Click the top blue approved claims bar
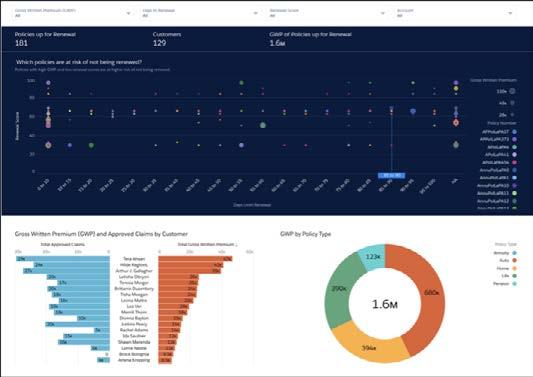 click(63, 259)
